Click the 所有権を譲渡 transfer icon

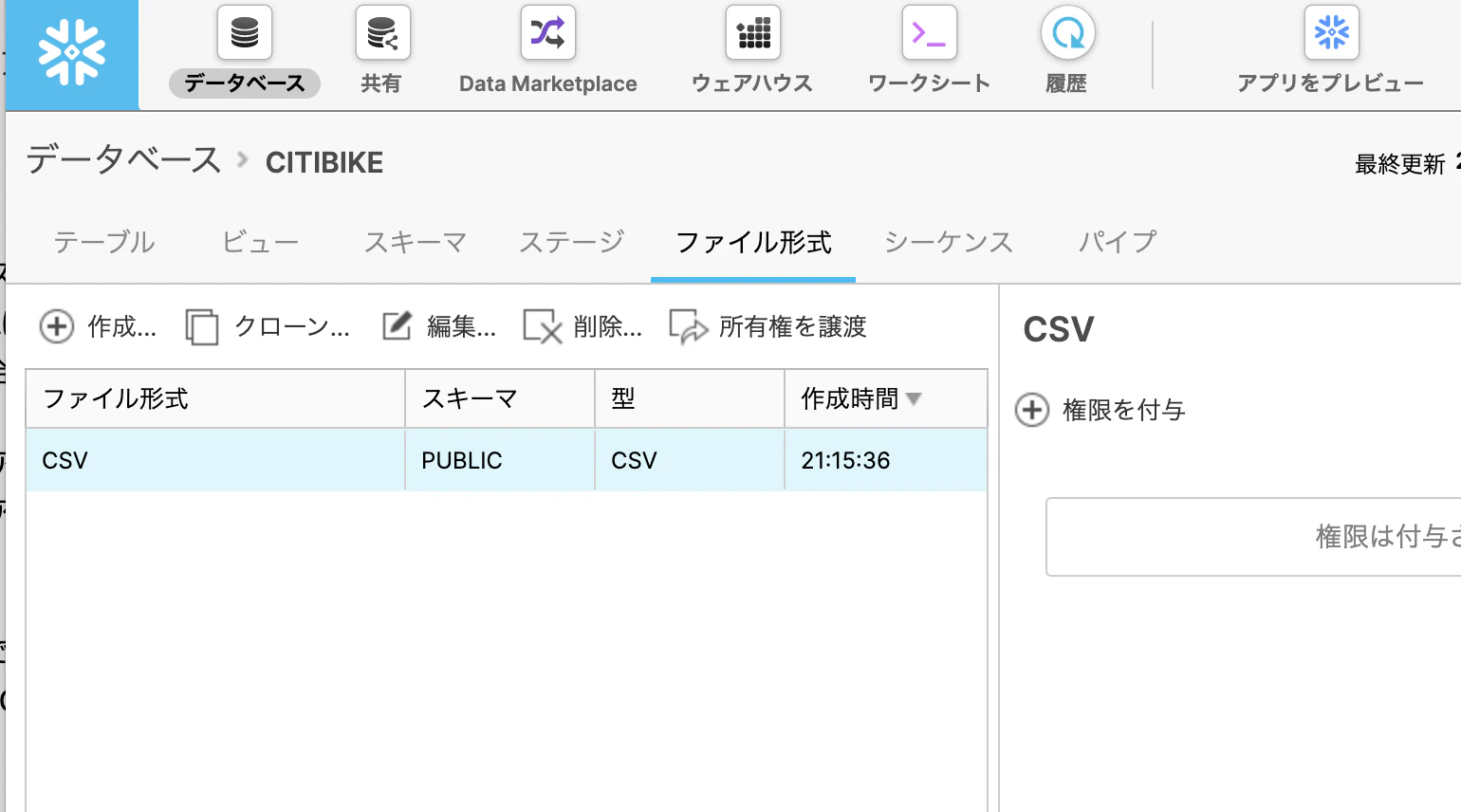[x=689, y=326]
